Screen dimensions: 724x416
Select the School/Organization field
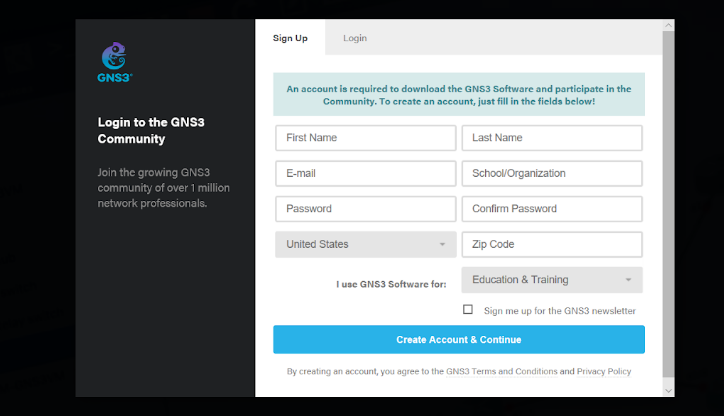pyautogui.click(x=552, y=173)
